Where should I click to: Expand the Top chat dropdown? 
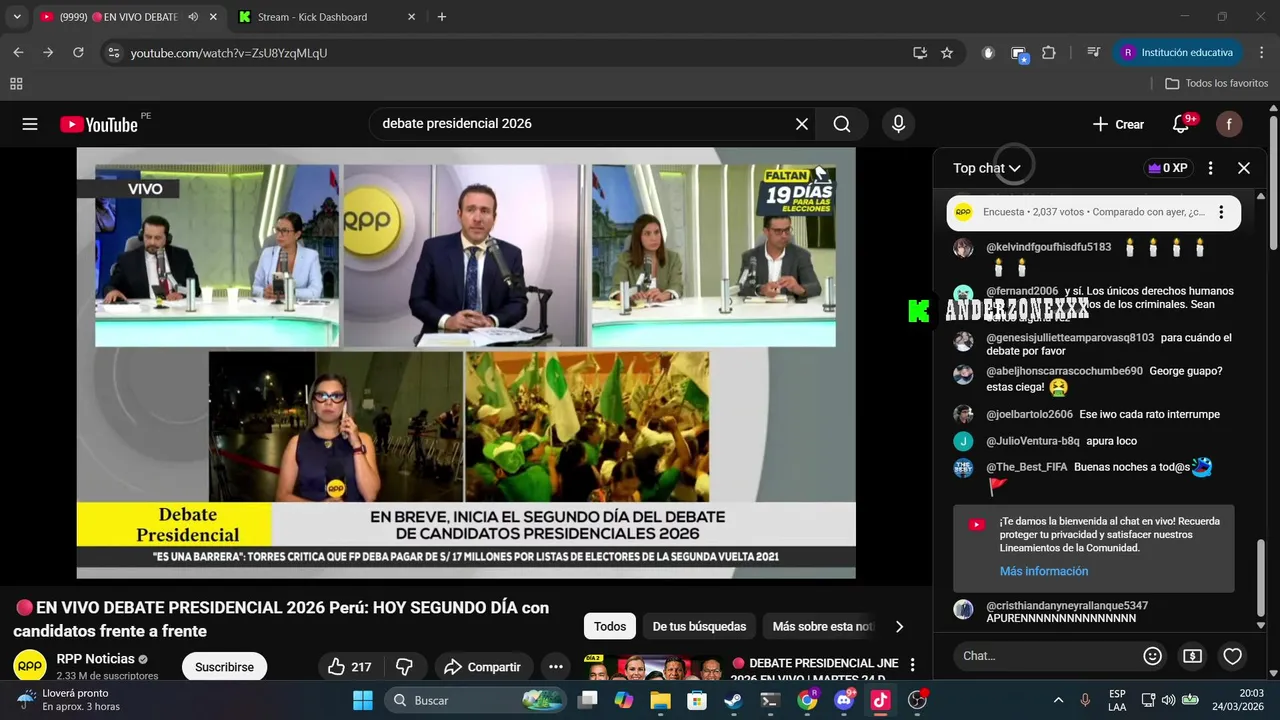[987, 168]
